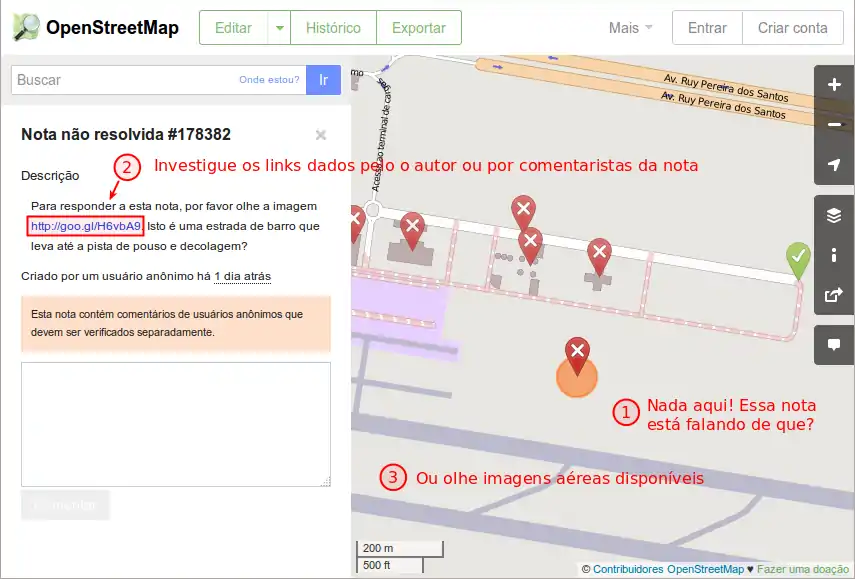Expand the Editar dropdown arrow

(279, 28)
